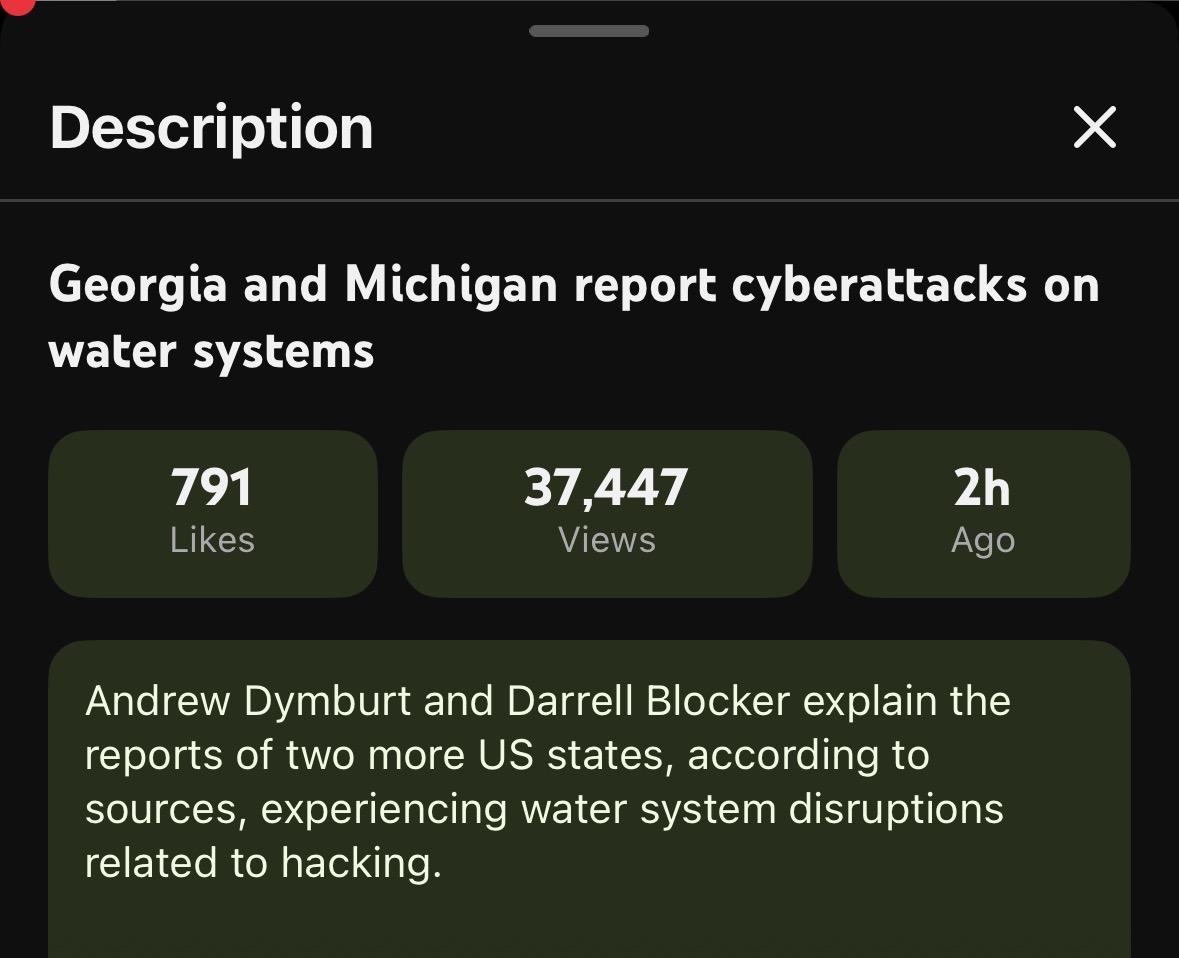
Task: Click the red dot in the corner
Action: click(17, 6)
